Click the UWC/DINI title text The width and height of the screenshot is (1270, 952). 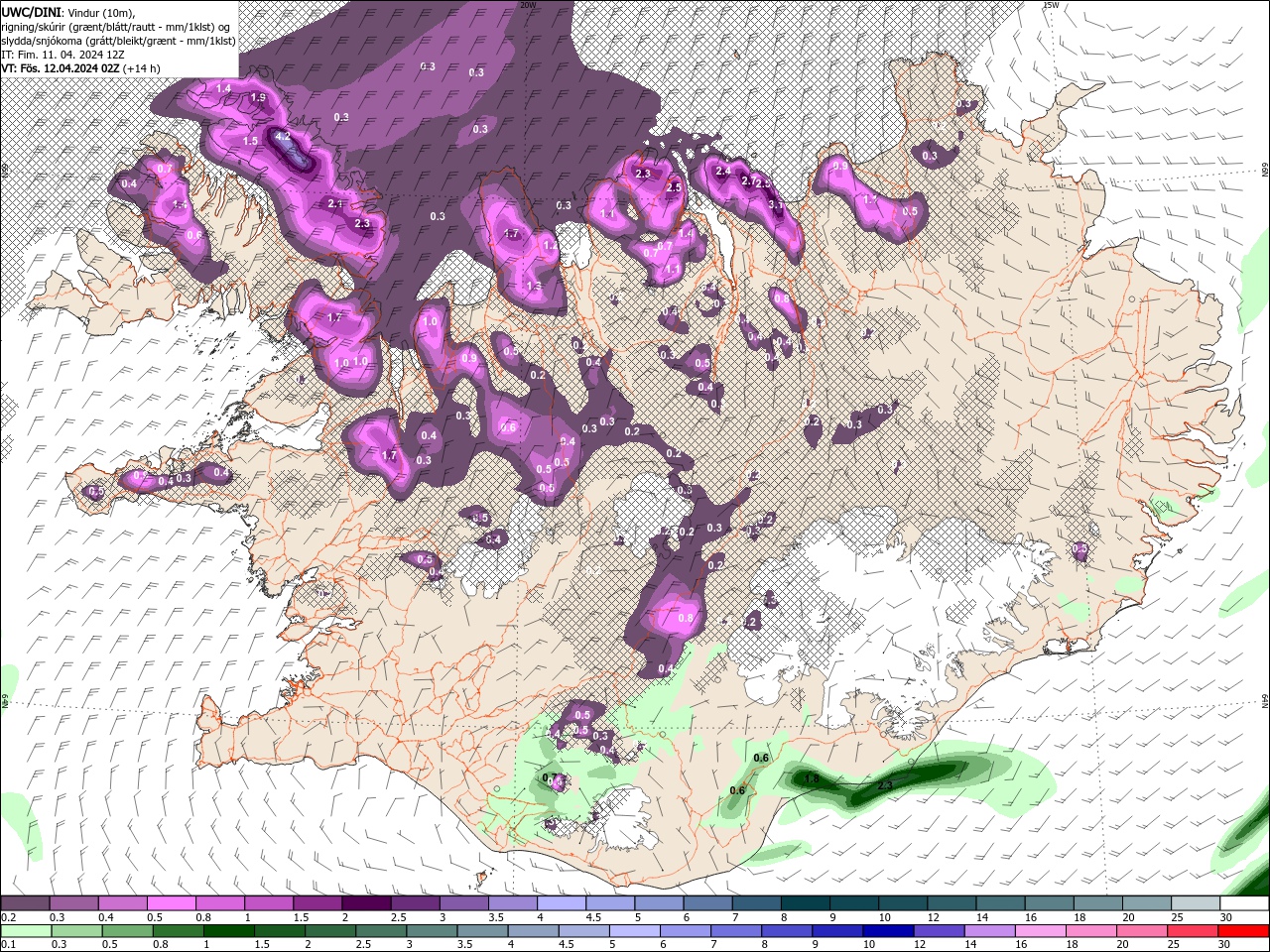[30, 11]
